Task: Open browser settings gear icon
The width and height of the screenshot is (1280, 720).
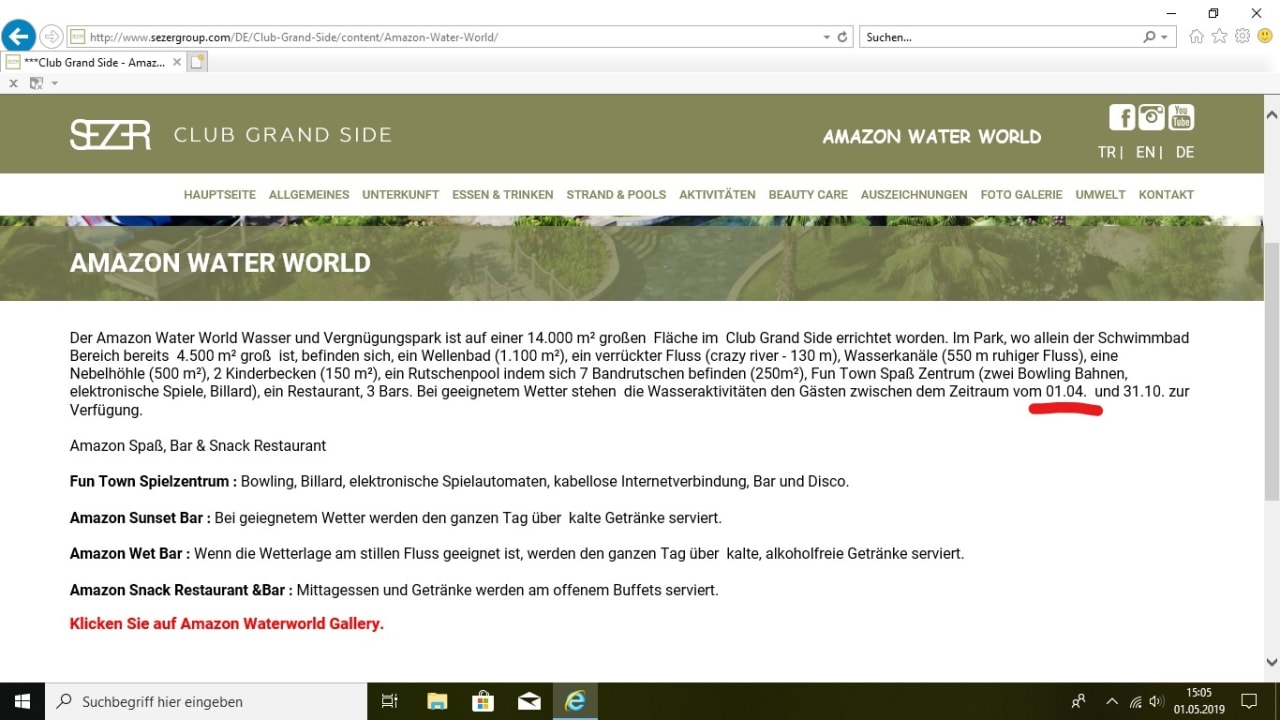Action: (x=1242, y=37)
